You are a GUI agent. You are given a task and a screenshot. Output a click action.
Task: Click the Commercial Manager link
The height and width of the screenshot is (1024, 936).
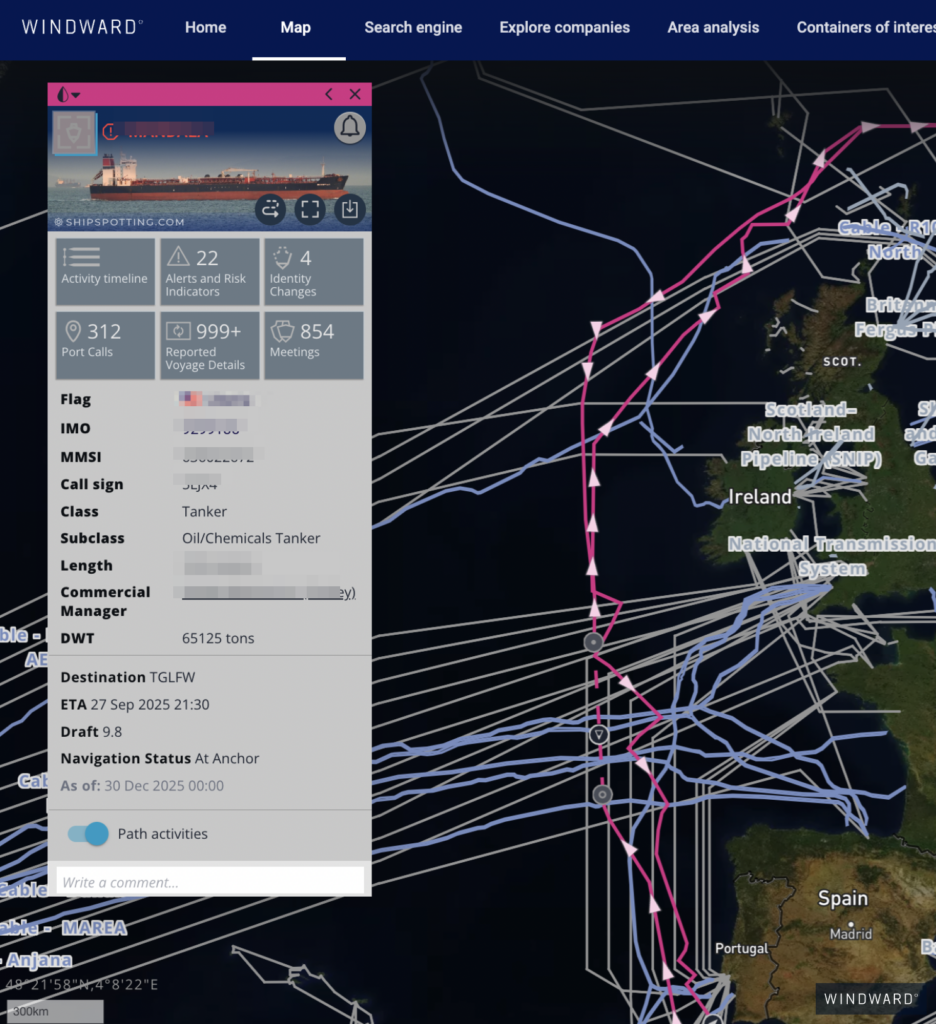(268, 592)
